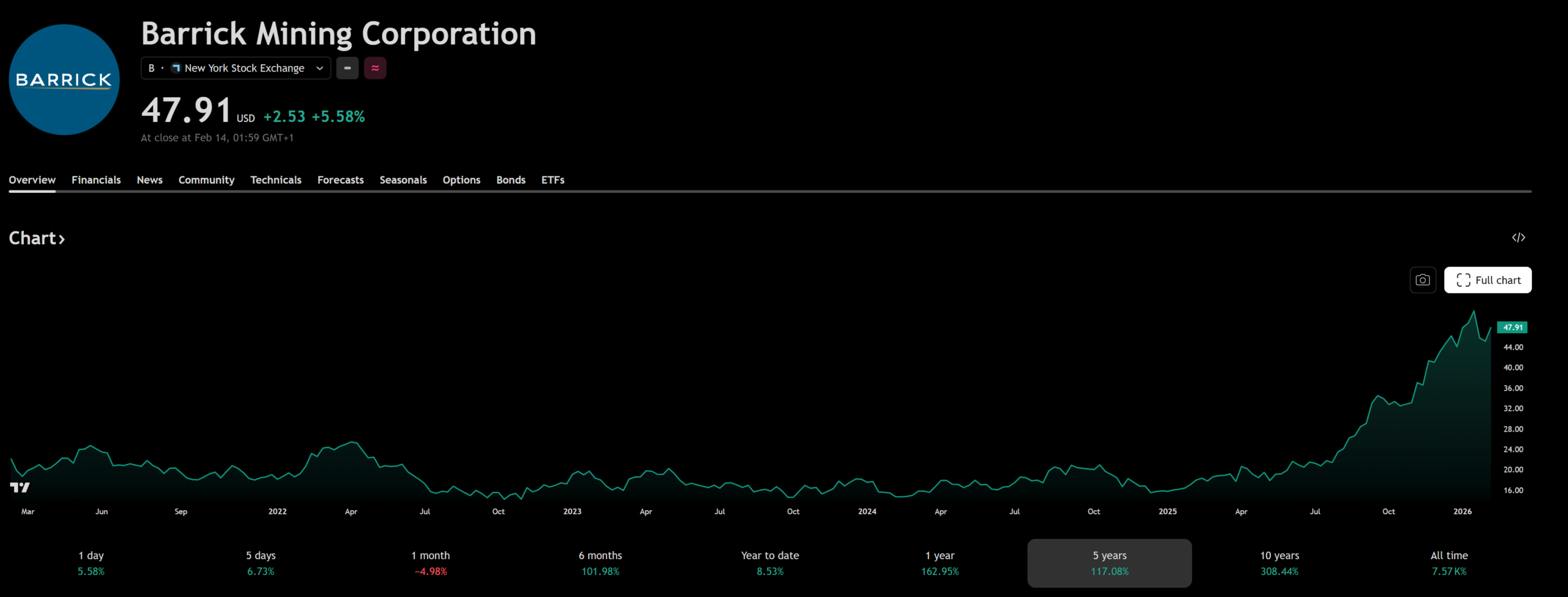Select the 1 year range
1568x597 pixels.
click(x=940, y=563)
